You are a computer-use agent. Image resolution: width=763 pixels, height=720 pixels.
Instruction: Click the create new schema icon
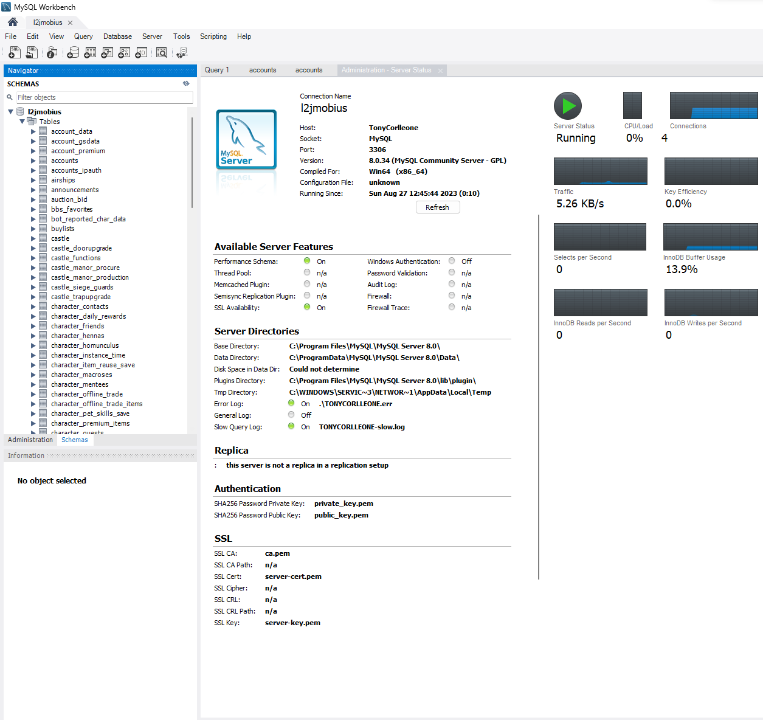[73, 53]
